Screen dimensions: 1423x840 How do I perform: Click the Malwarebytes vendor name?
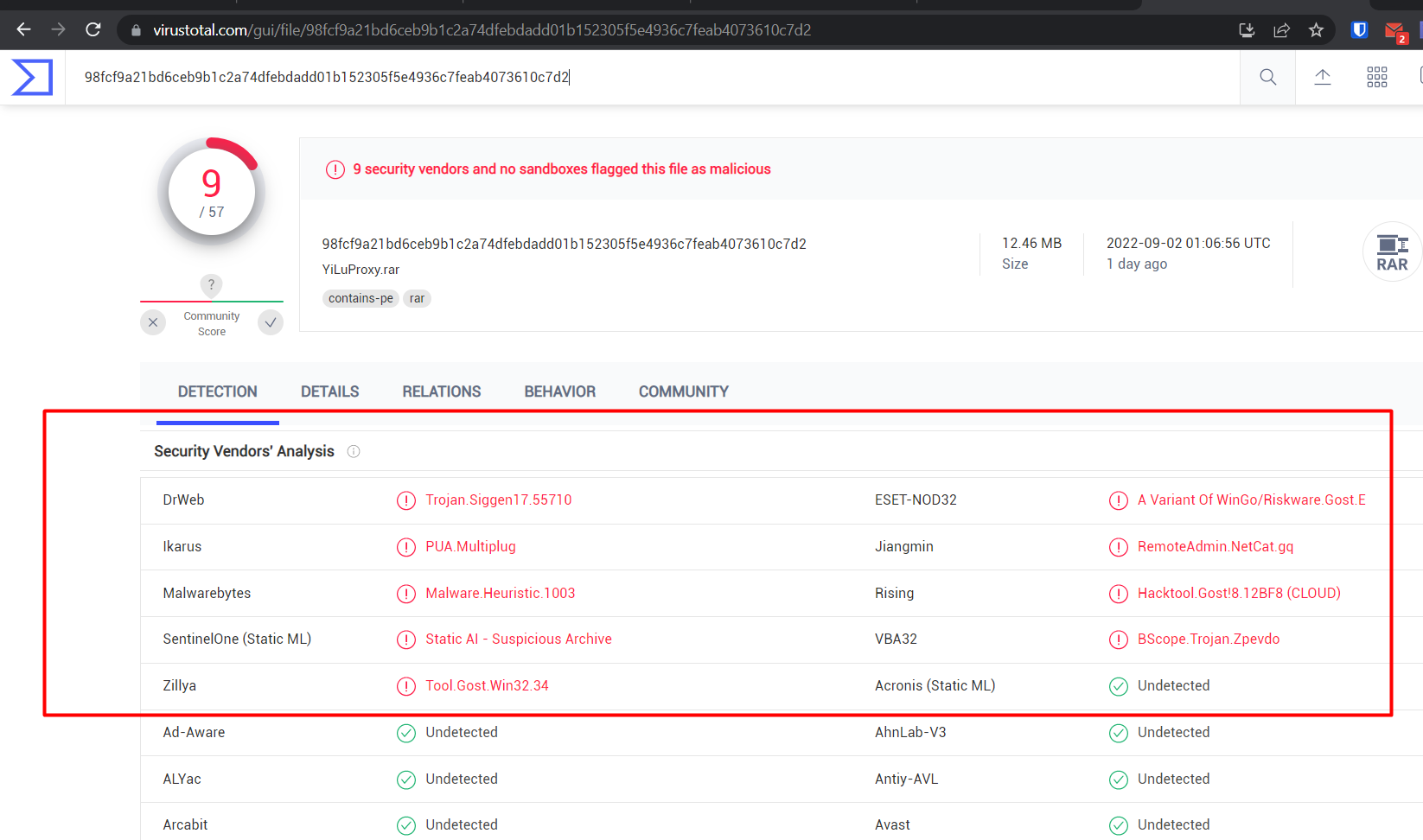tap(207, 593)
